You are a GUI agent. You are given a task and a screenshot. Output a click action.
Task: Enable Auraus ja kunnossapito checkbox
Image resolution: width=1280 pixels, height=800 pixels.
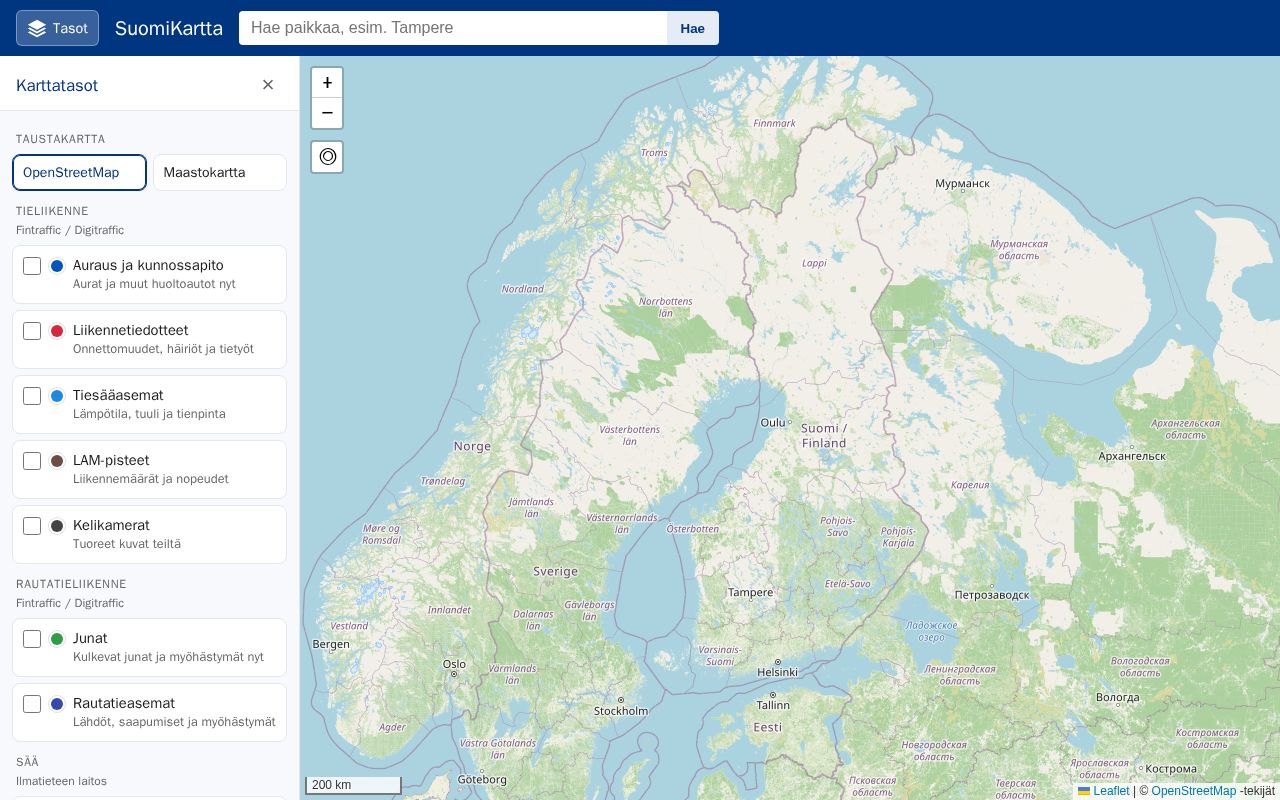(x=32, y=266)
